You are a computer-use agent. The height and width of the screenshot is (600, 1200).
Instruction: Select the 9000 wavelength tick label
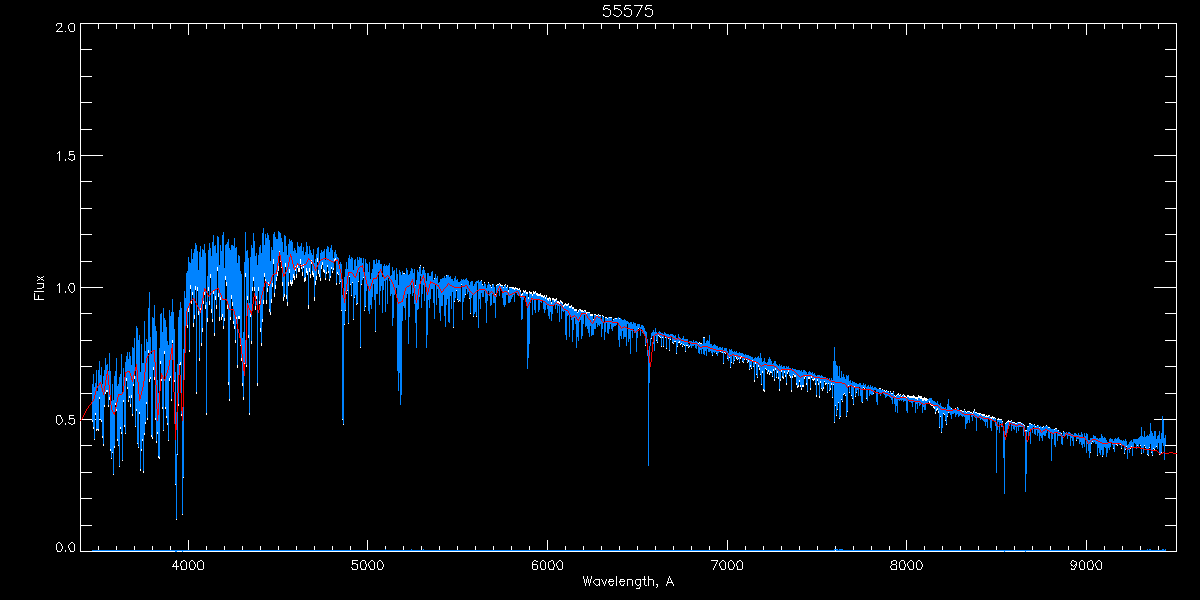click(x=1087, y=563)
